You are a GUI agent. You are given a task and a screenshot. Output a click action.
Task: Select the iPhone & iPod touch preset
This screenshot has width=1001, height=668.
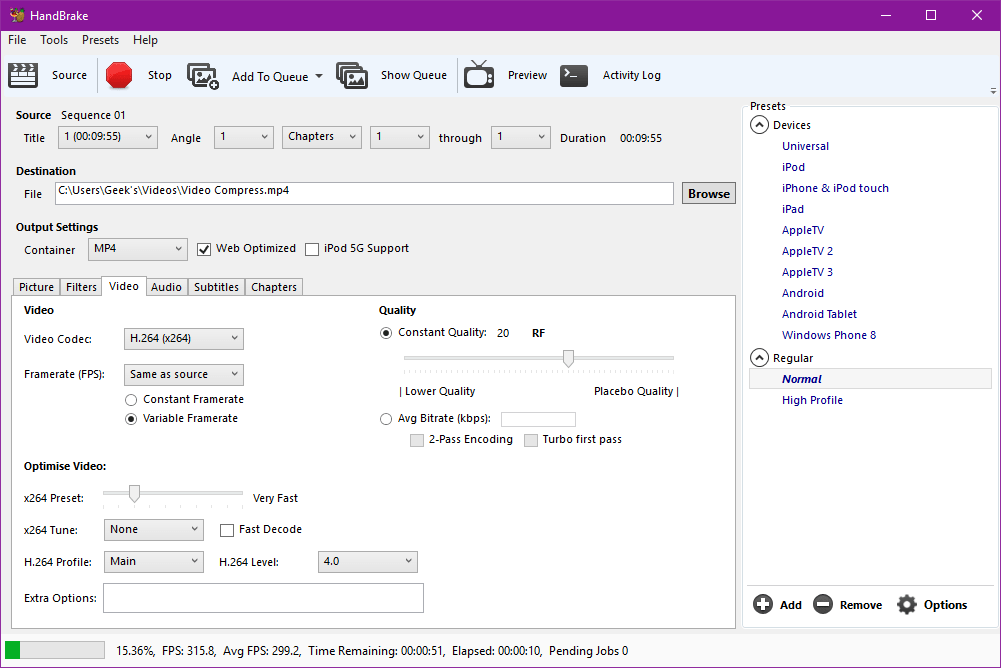tap(835, 188)
